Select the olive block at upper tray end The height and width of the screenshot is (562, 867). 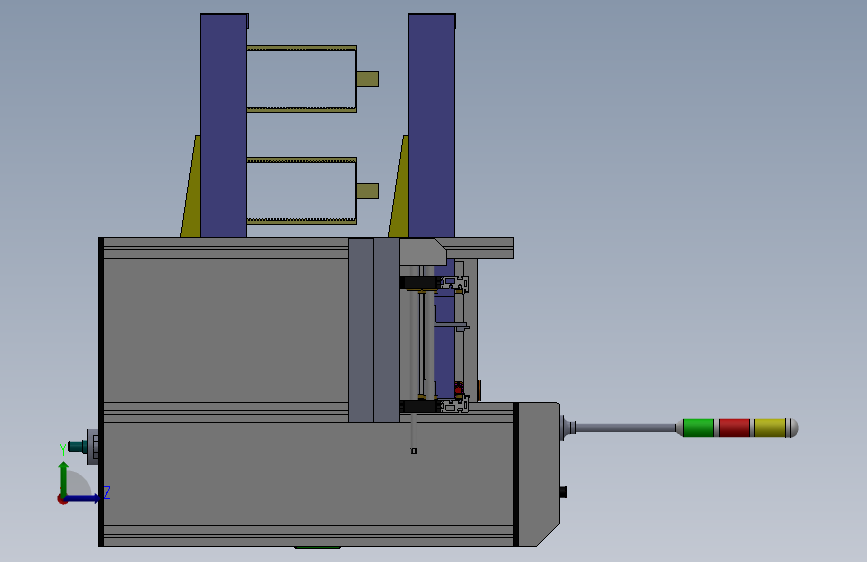(x=368, y=79)
